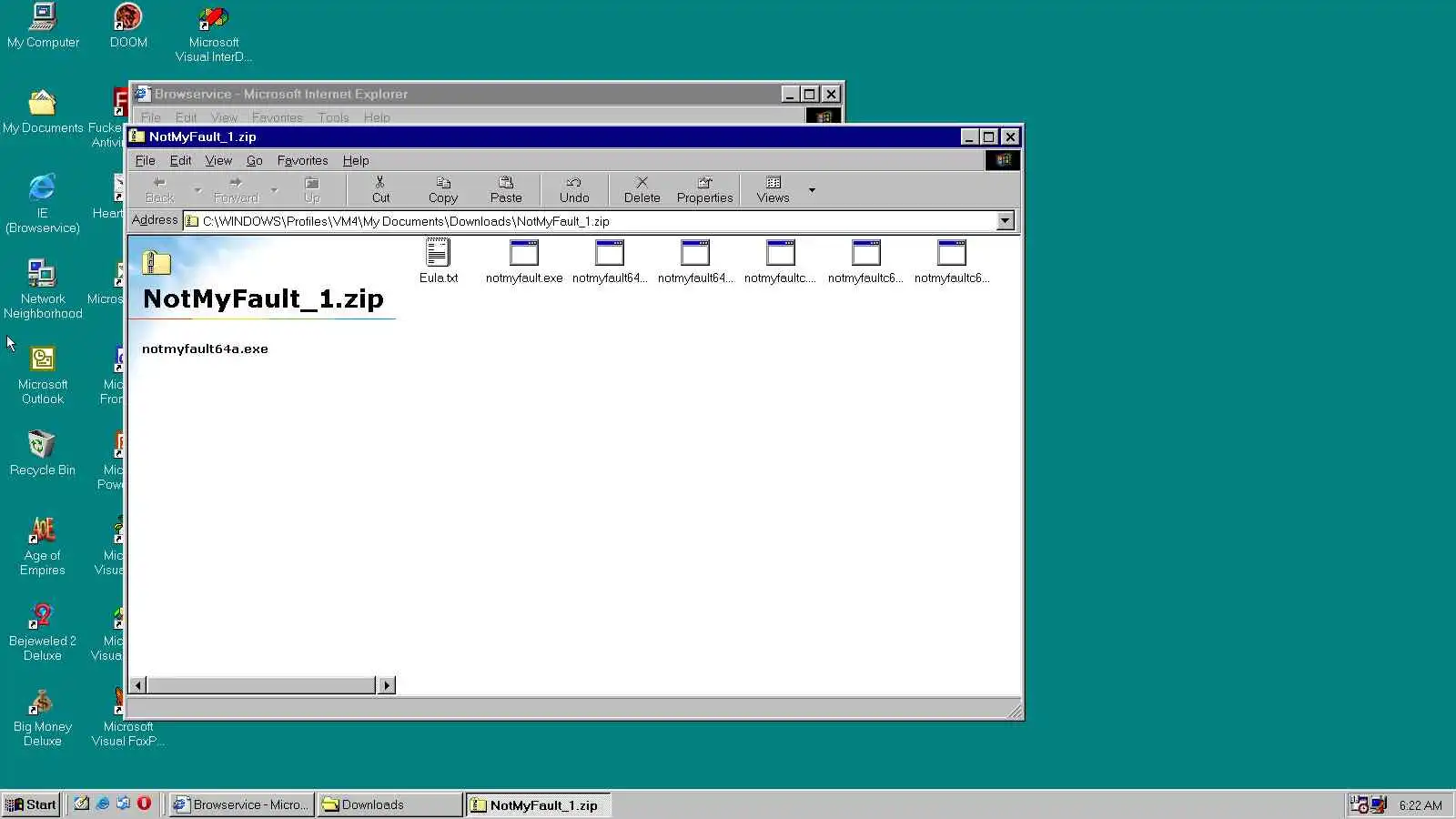
Task: Launch Internet Explorer from Quick Launch bar
Action: (x=103, y=804)
